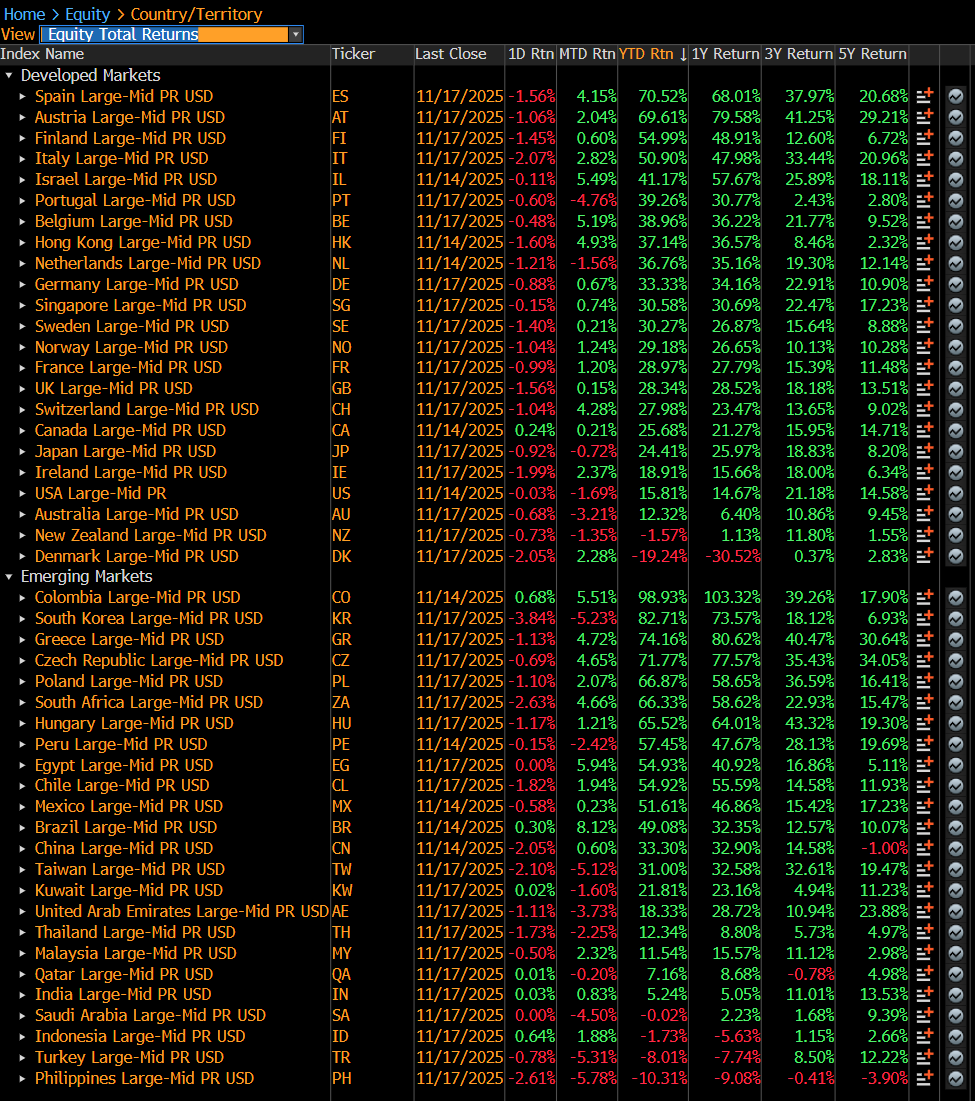975x1101 pixels.
Task: Open chart for Colombia Large-Mid PR USD
Action: pyautogui.click(x=956, y=597)
